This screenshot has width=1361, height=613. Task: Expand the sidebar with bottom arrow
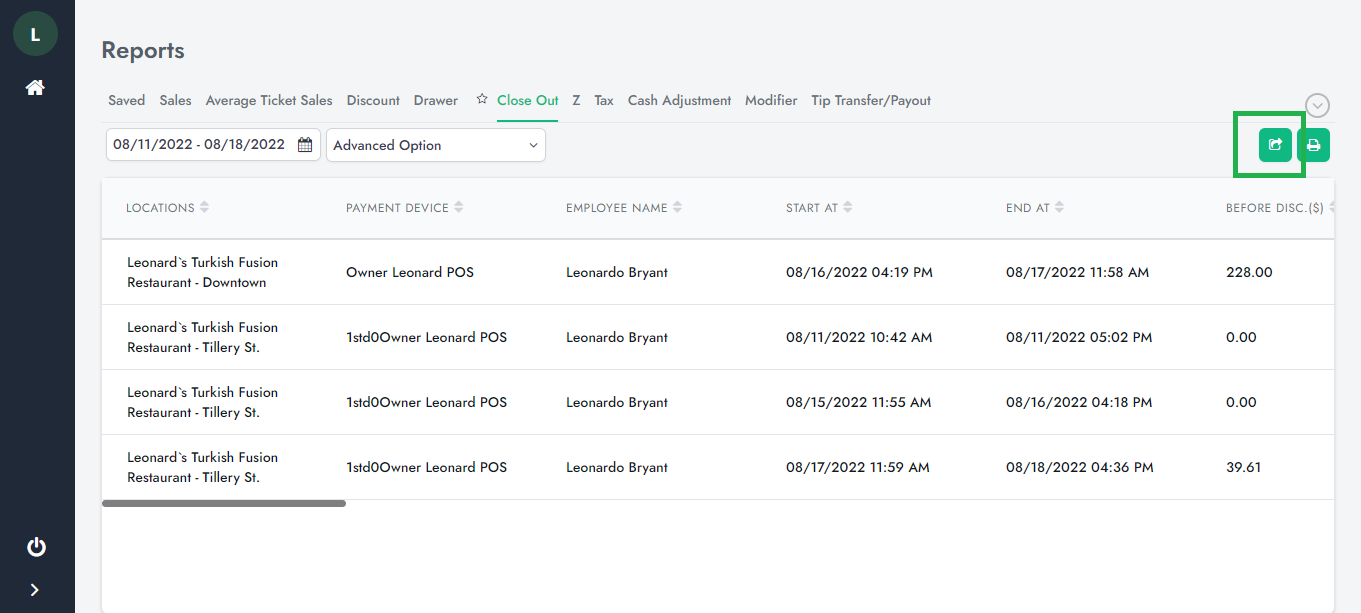coord(35,590)
